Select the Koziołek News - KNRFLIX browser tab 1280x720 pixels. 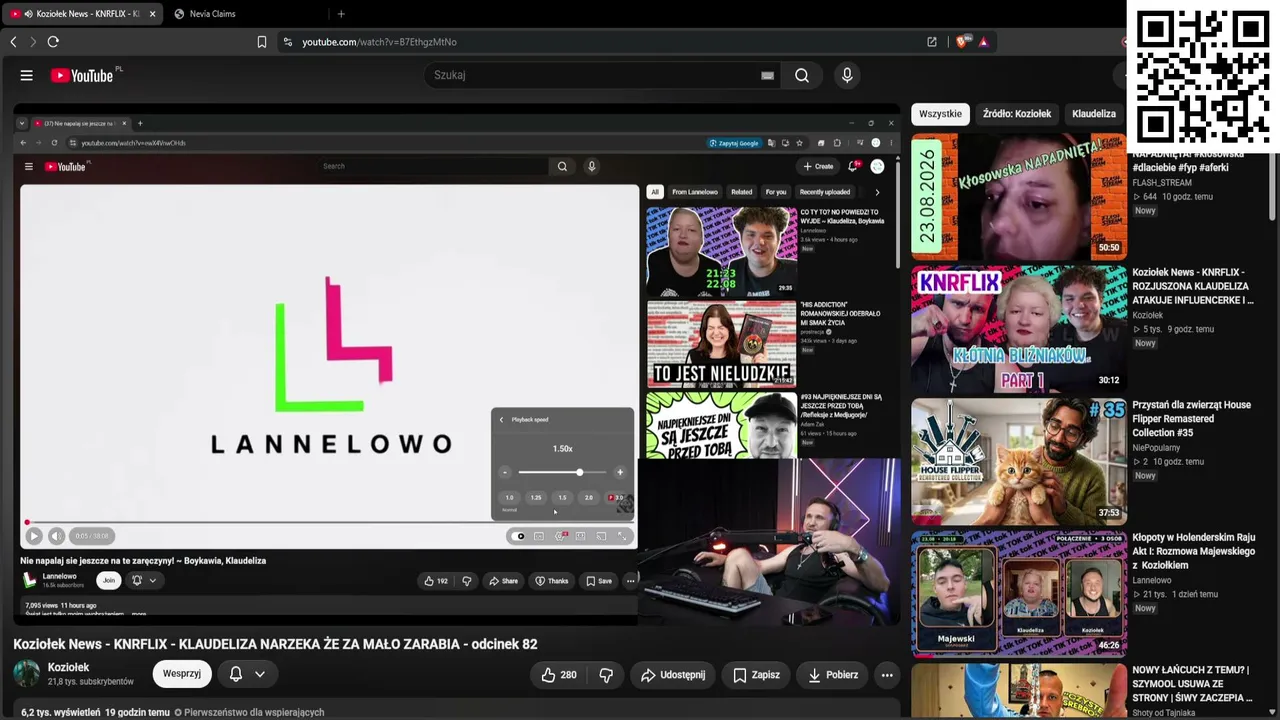82,14
